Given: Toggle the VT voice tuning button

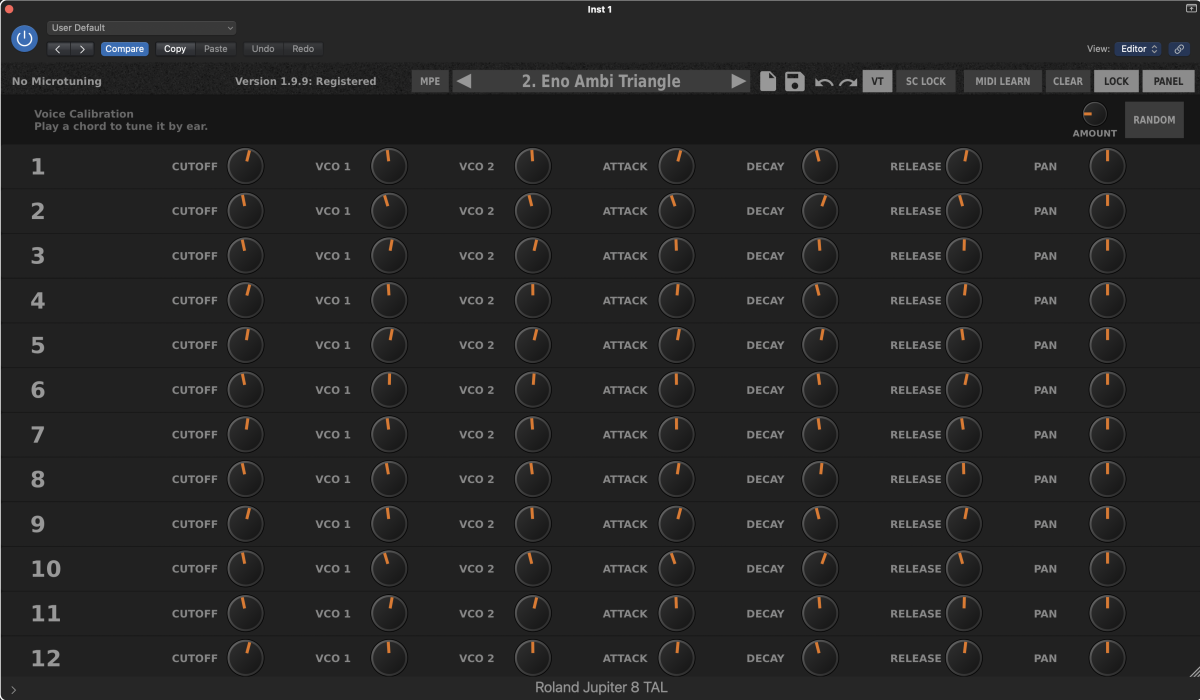Looking at the screenshot, I should (877, 82).
